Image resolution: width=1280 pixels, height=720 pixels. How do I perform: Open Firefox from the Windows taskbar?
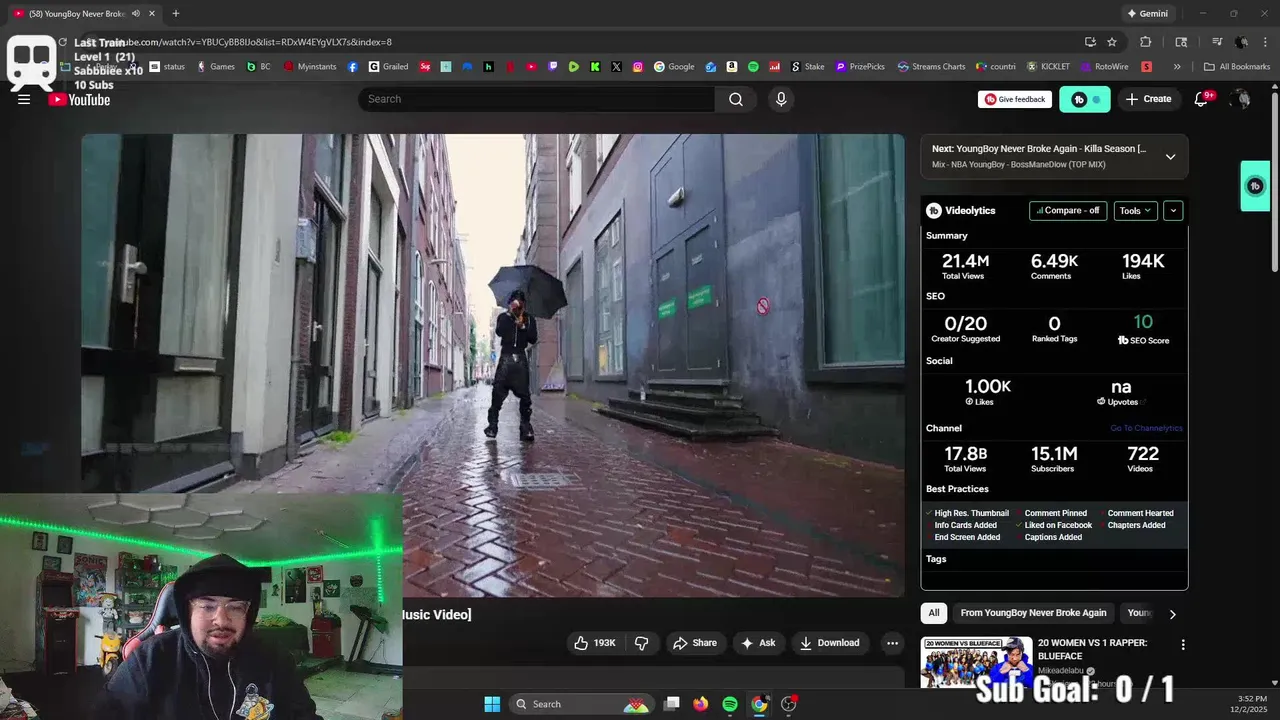pos(701,704)
